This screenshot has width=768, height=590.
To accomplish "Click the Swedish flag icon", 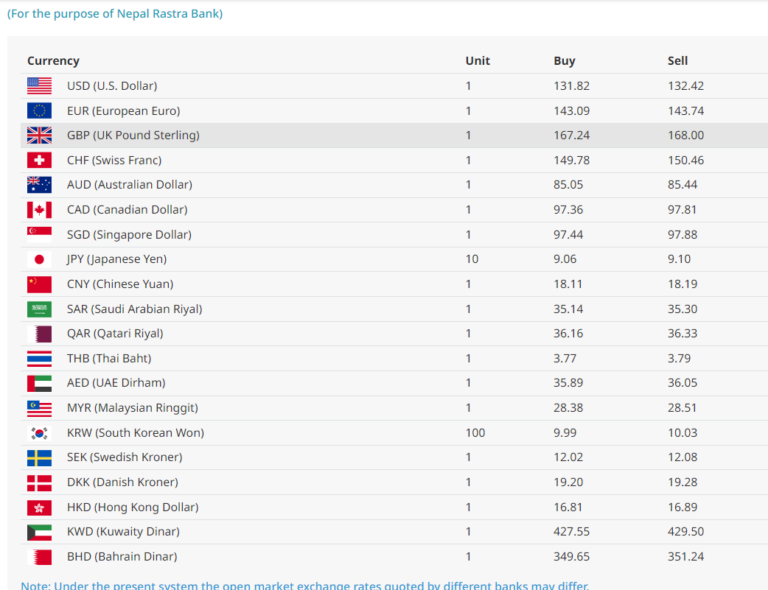I will [x=39, y=457].
